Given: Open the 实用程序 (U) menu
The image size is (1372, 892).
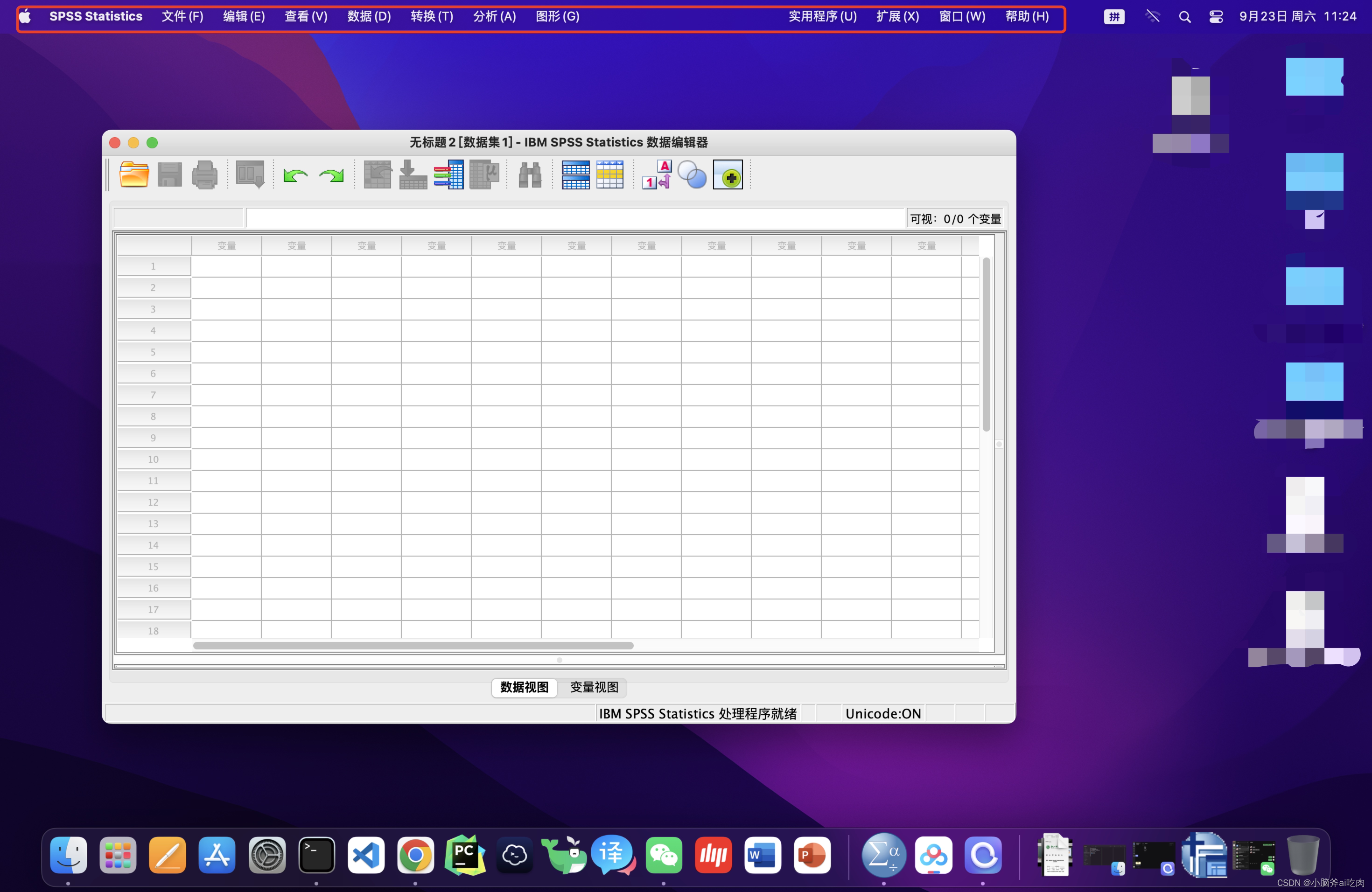Looking at the screenshot, I should coord(823,16).
